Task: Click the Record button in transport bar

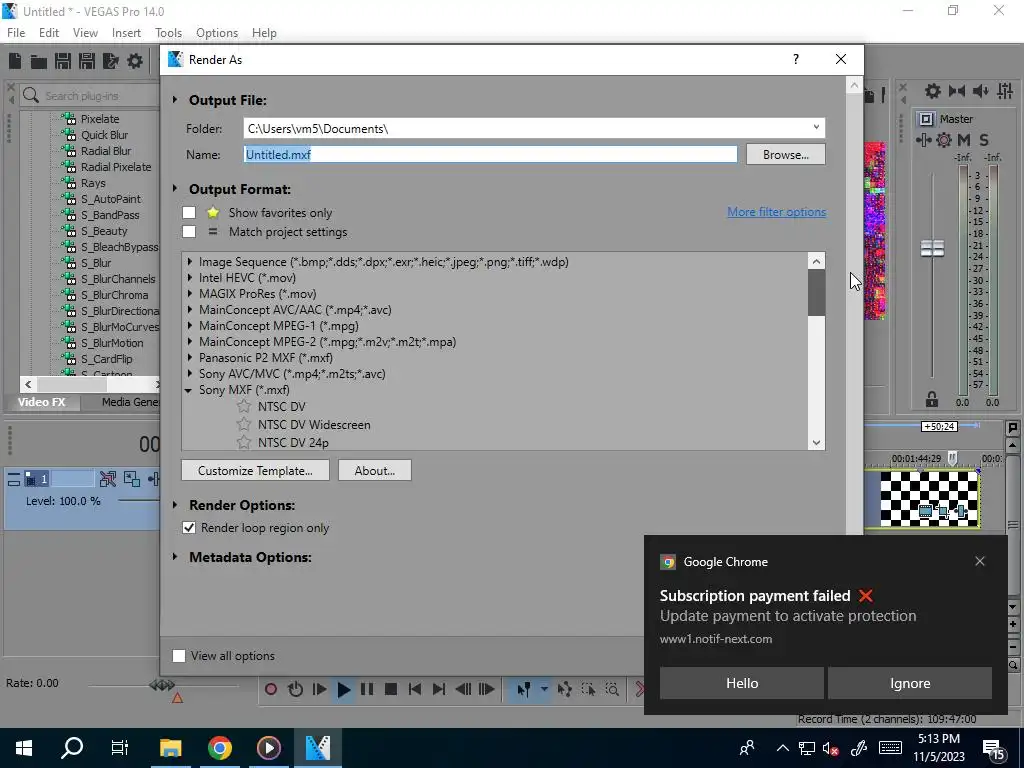Action: tap(270, 689)
